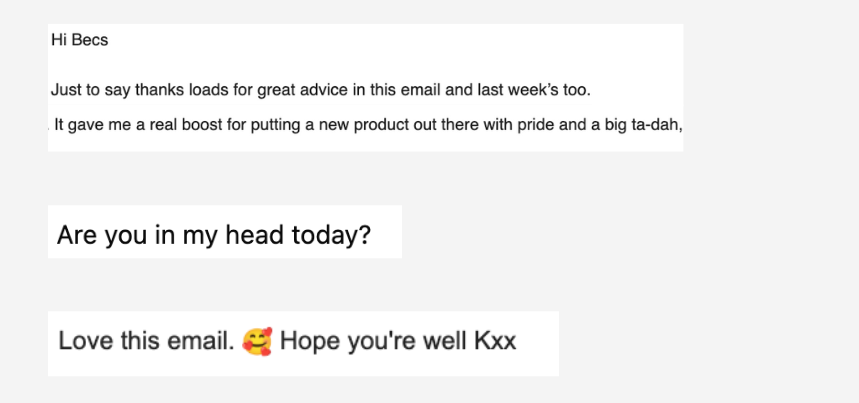The image size is (859, 403).
Task: Click the word "head" in second testimonial
Action: (255, 235)
